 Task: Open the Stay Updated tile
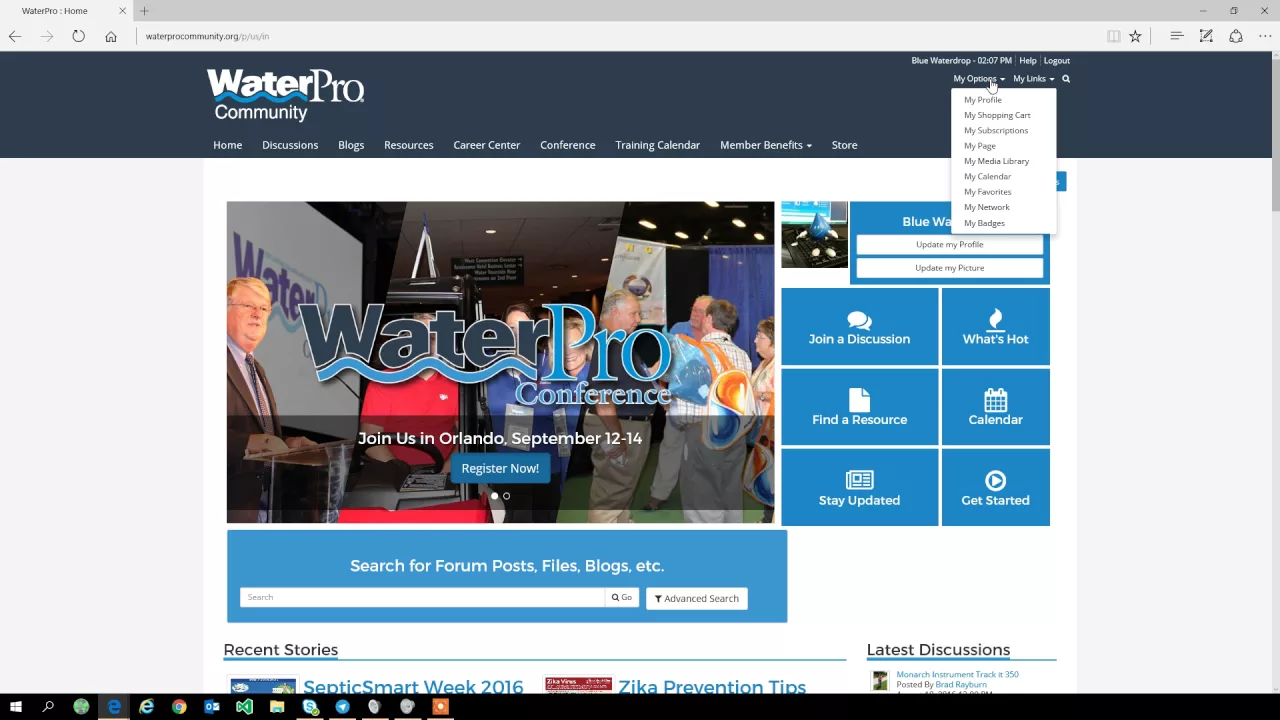coord(859,488)
